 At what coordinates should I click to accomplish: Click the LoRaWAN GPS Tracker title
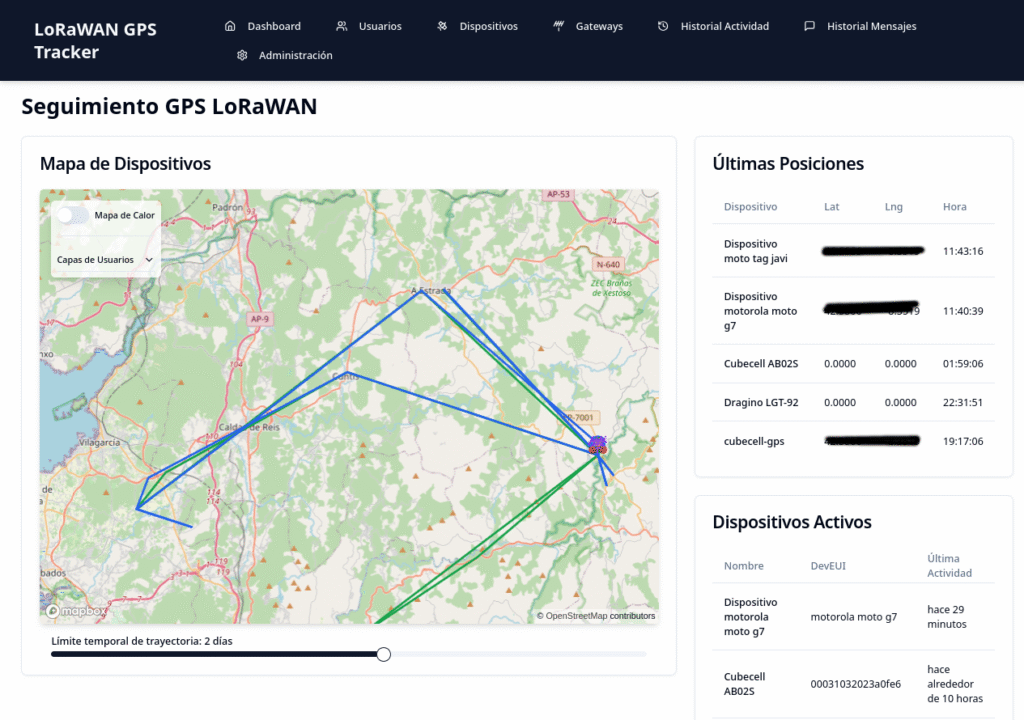95,40
